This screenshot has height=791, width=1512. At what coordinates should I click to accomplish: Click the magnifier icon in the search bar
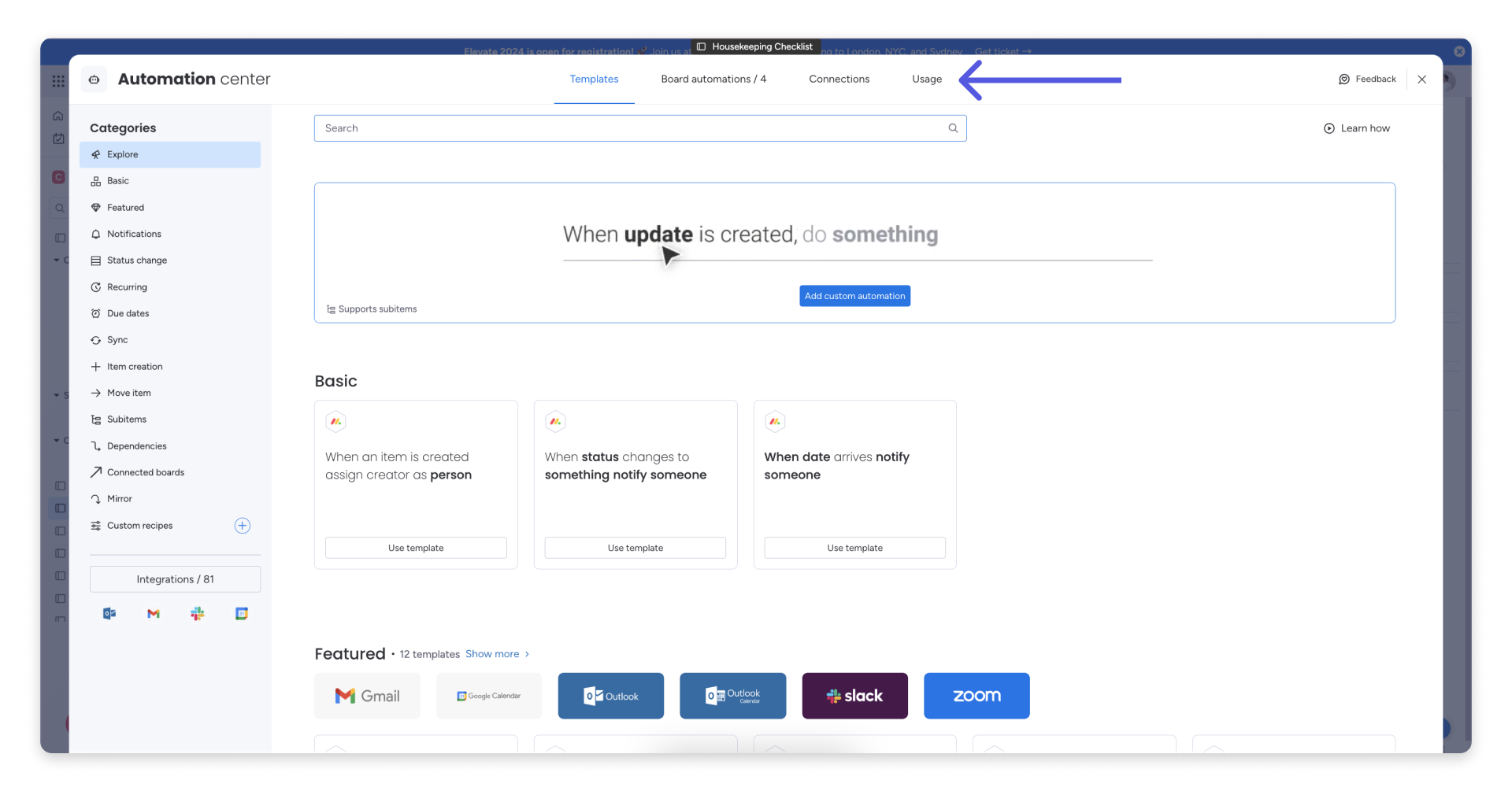(x=953, y=128)
